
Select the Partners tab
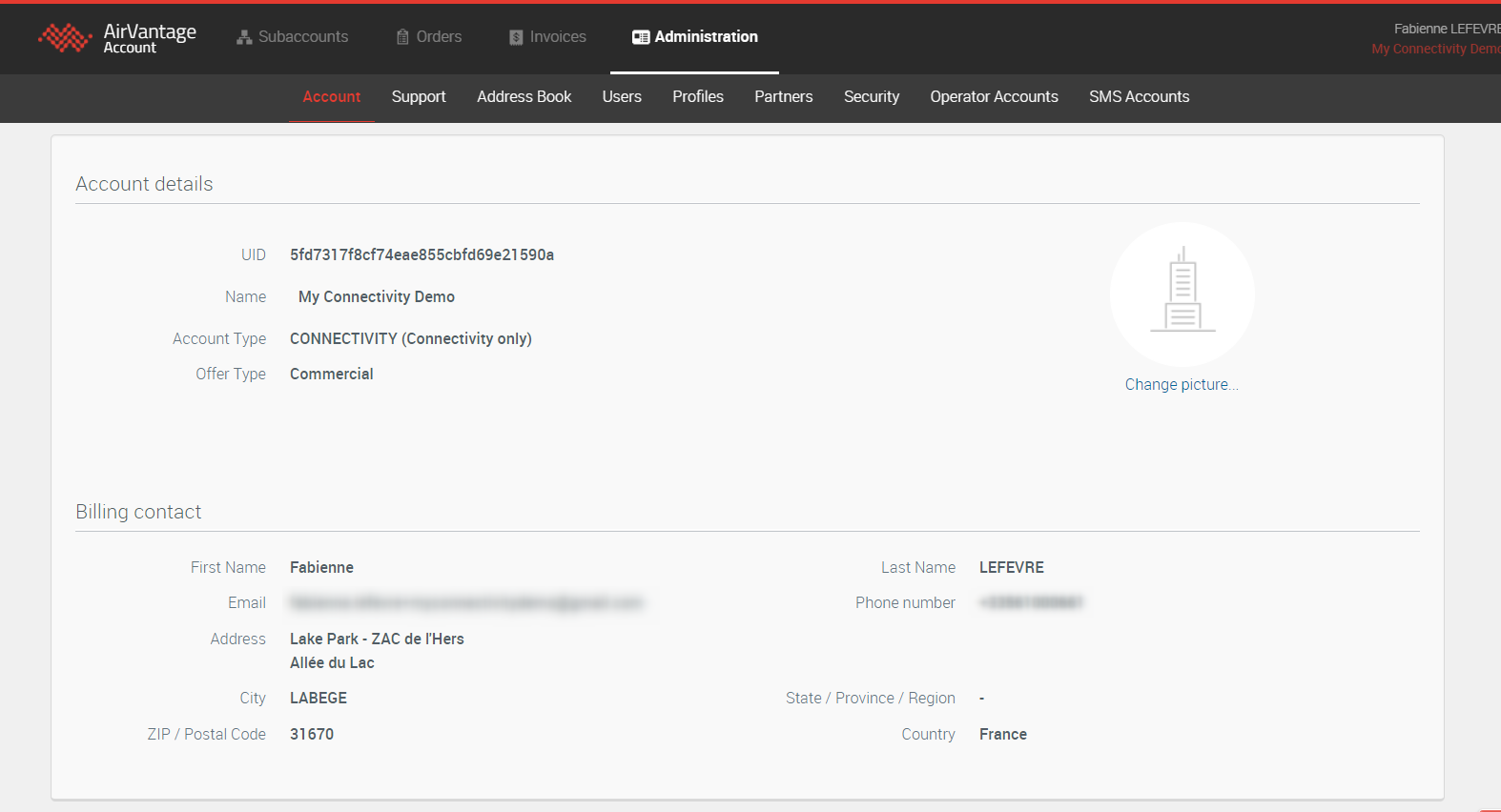[783, 97]
